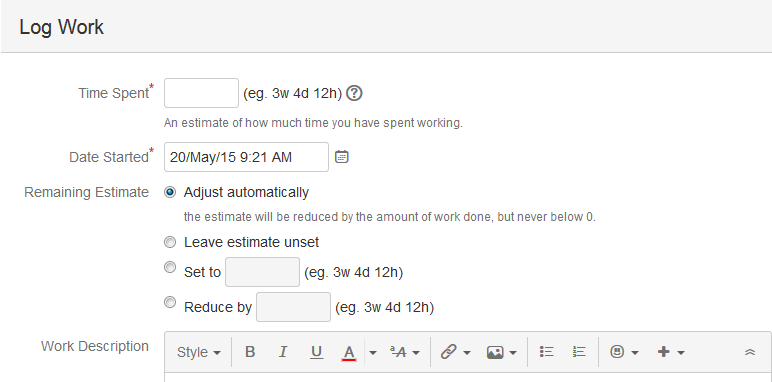Choose the Set to radio option

[x=169, y=267]
